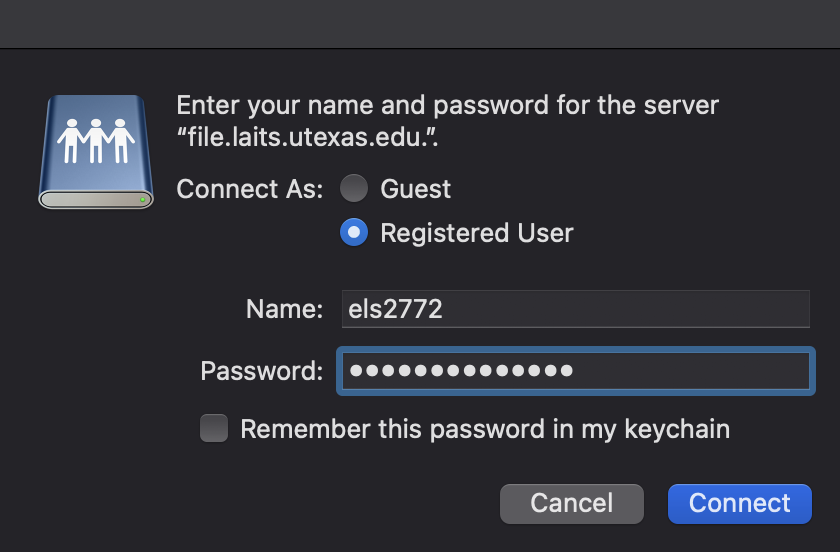Viewport: 840px width, 552px height.
Task: Click the Registered User label text
Action: click(x=477, y=233)
